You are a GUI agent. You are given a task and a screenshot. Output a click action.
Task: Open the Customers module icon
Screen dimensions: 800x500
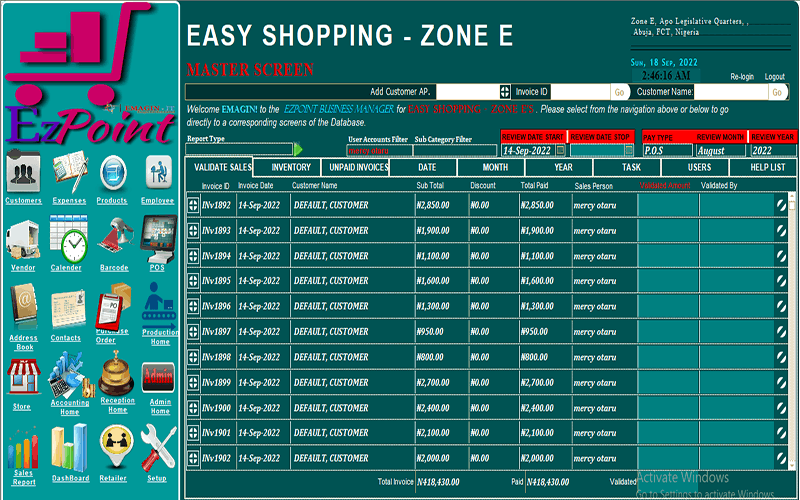click(23, 174)
